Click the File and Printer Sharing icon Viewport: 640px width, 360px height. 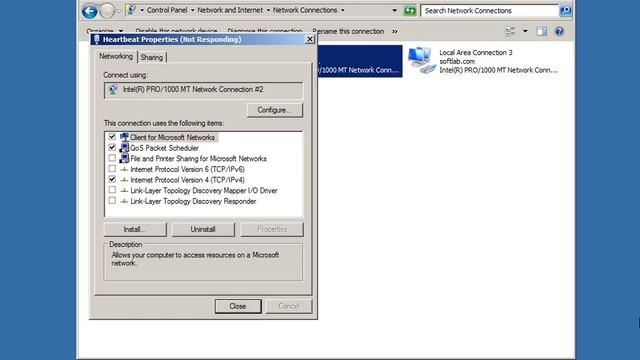click(x=124, y=158)
